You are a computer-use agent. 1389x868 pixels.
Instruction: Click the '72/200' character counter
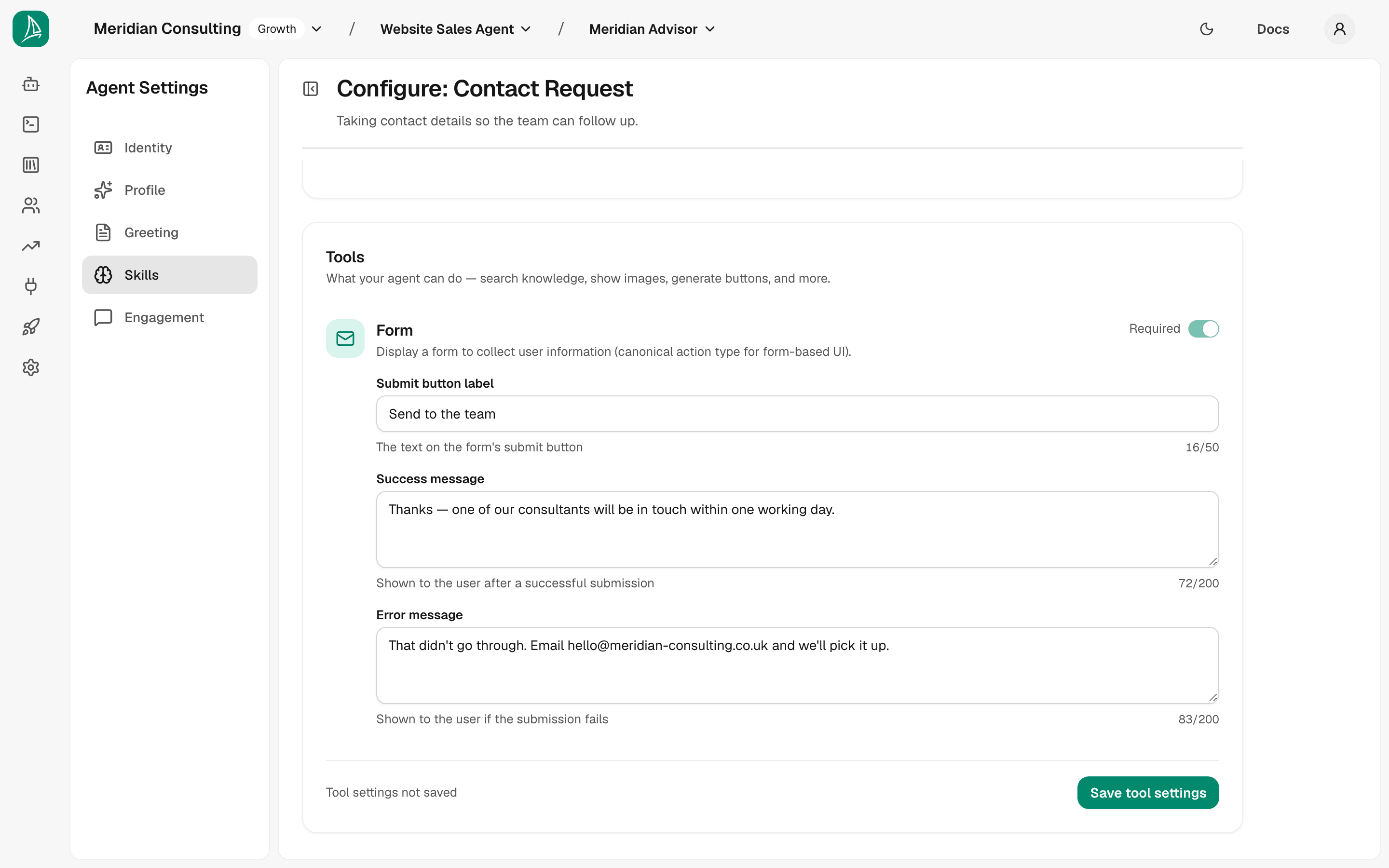[x=1198, y=583]
